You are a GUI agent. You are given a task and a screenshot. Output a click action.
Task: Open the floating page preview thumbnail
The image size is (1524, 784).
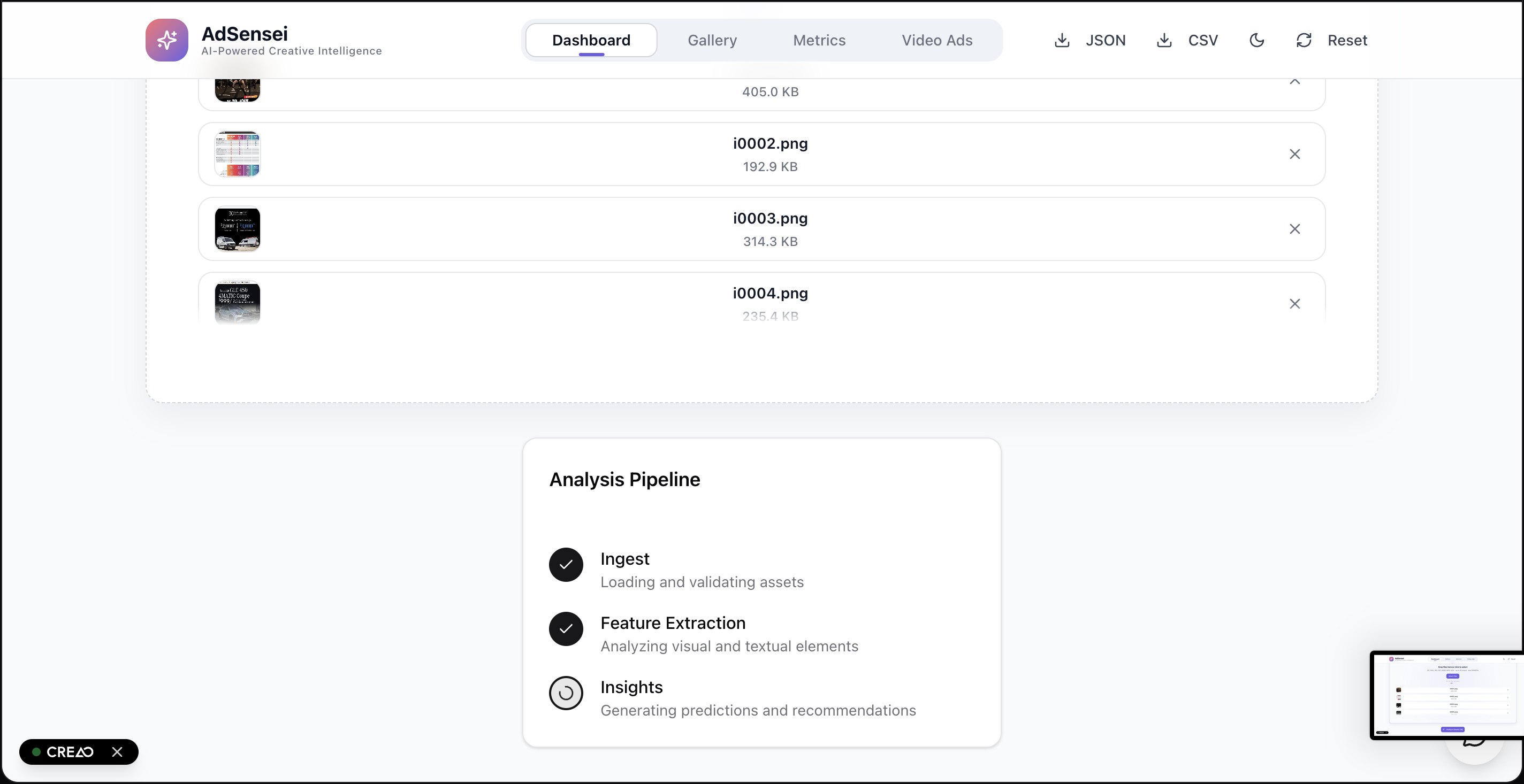coord(1446,695)
